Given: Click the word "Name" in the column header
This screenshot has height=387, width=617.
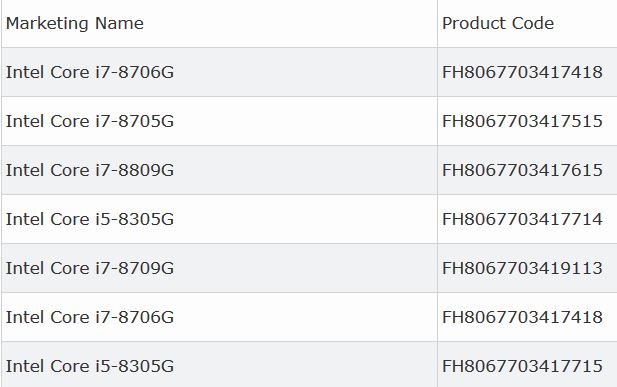Looking at the screenshot, I should tap(120, 23).
